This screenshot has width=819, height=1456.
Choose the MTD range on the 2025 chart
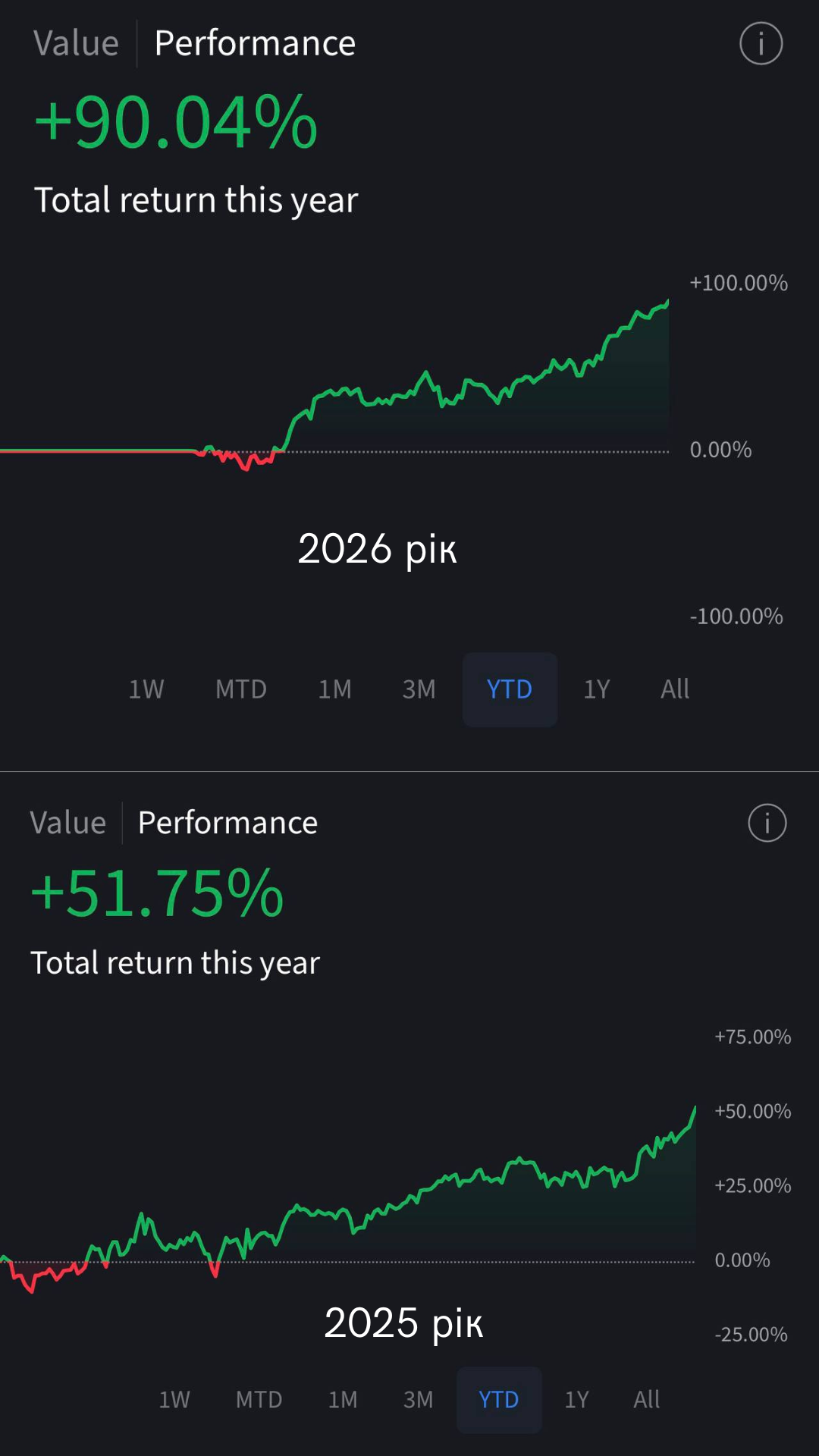pos(259,1400)
